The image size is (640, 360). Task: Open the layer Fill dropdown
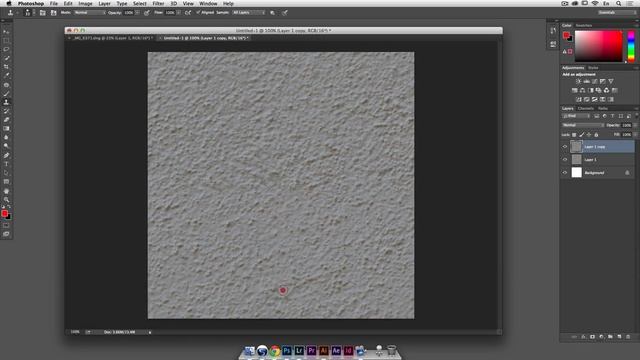click(635, 135)
